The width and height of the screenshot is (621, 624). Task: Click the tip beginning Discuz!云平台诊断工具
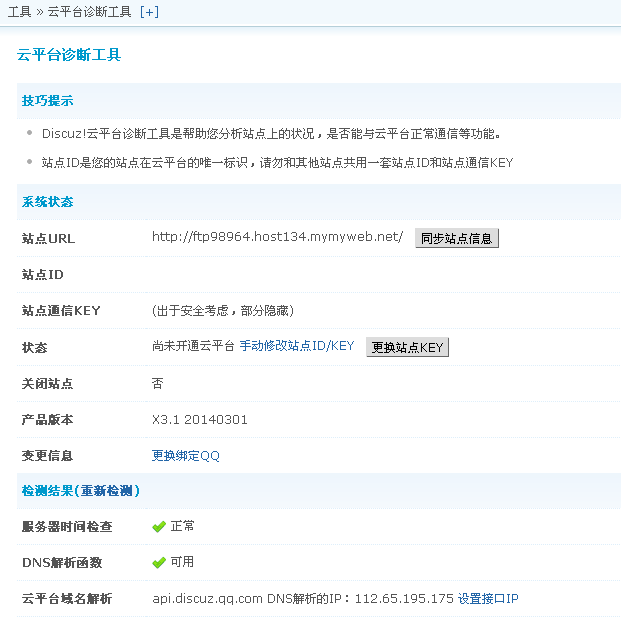[271, 133]
